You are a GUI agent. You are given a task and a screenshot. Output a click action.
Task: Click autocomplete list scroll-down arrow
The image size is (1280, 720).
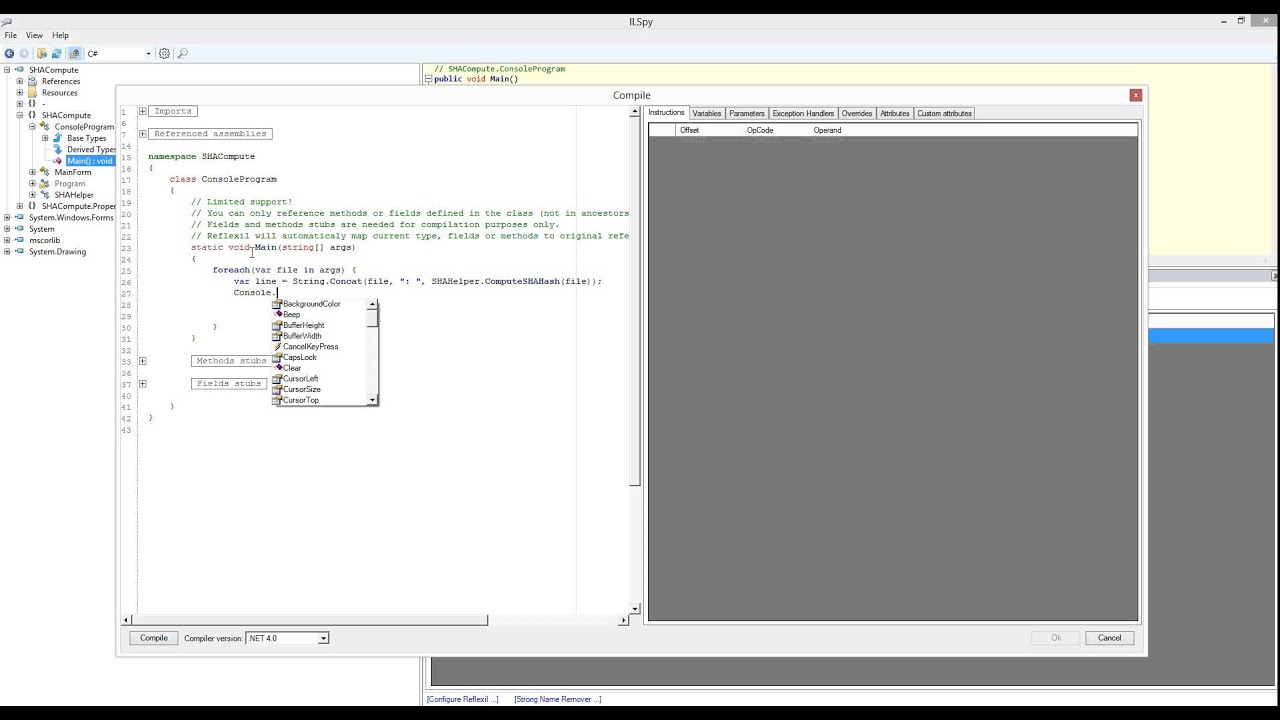pos(372,400)
